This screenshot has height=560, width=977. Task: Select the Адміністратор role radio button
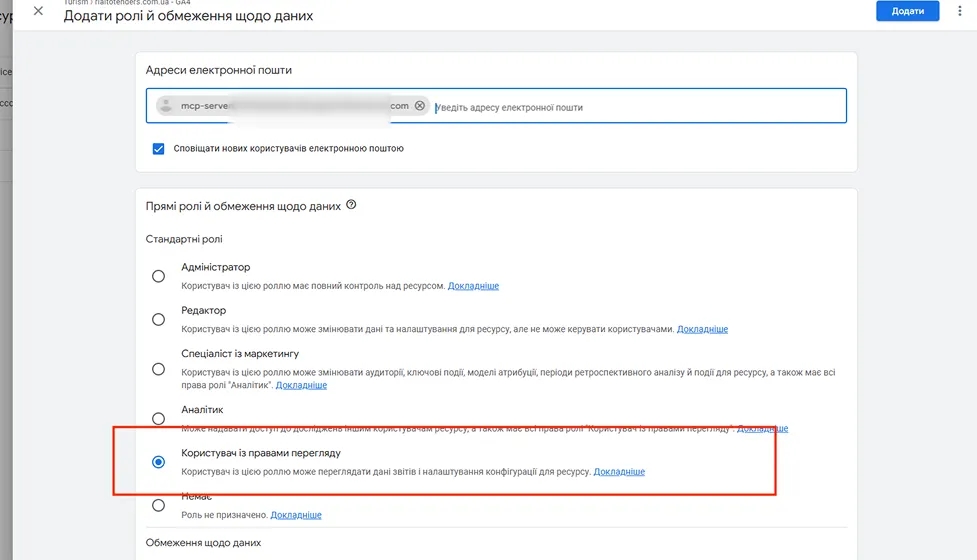(158, 276)
